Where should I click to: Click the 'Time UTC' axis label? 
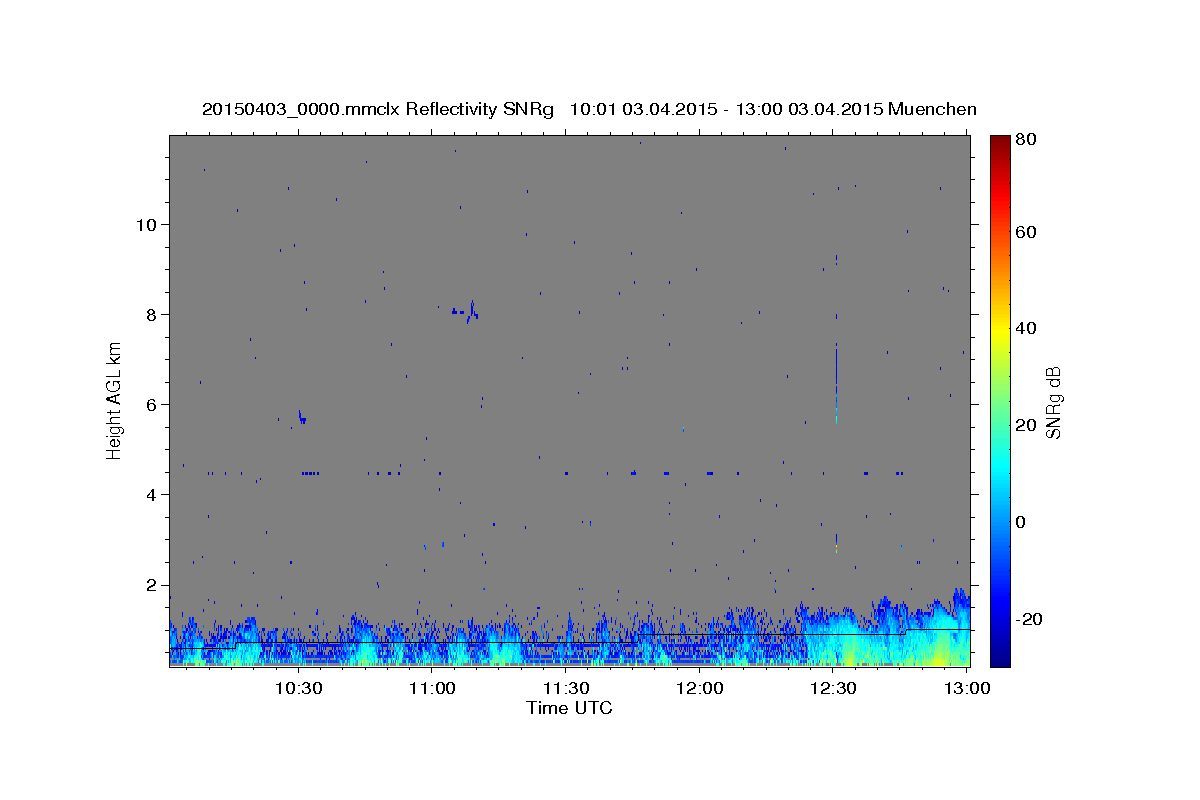coord(569,708)
